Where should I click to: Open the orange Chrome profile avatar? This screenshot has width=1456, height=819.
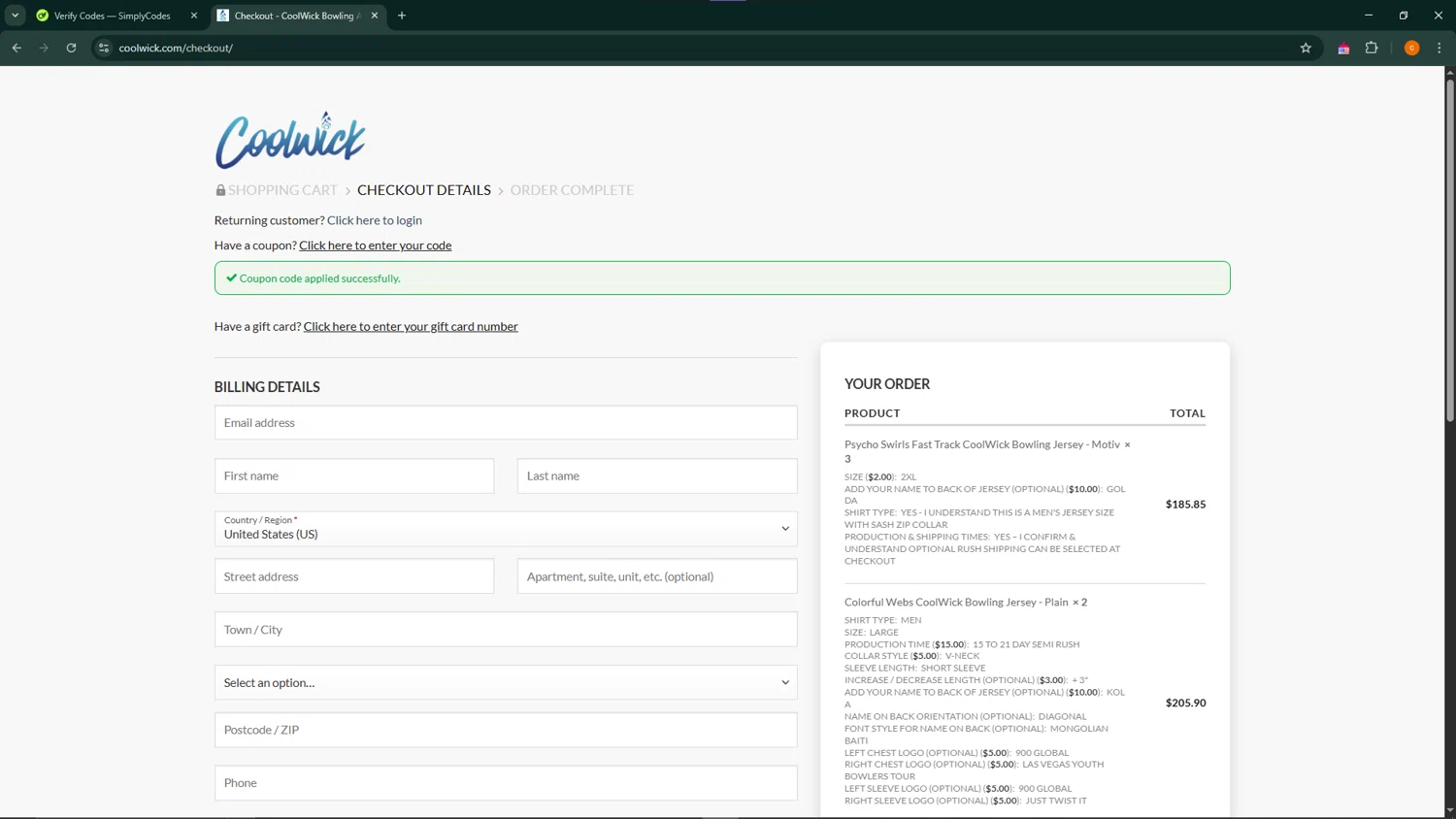tap(1412, 48)
